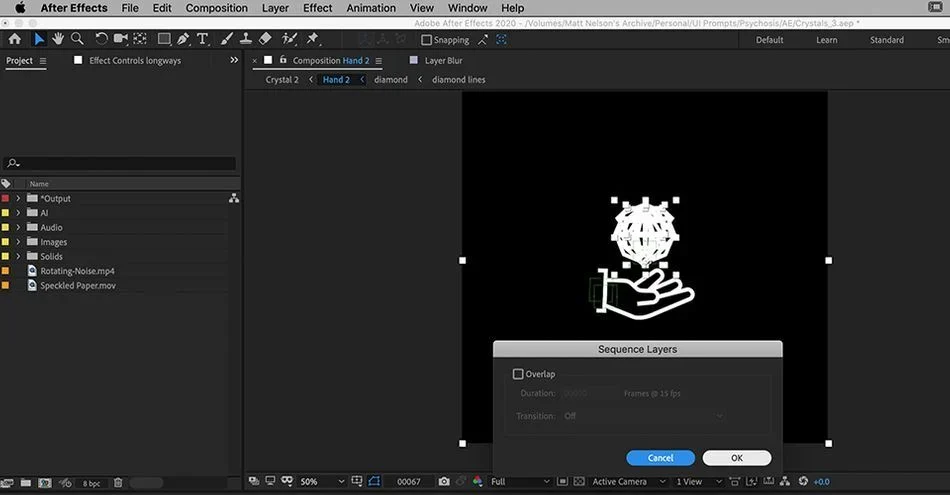Click the reset exposure icon

[803, 482]
